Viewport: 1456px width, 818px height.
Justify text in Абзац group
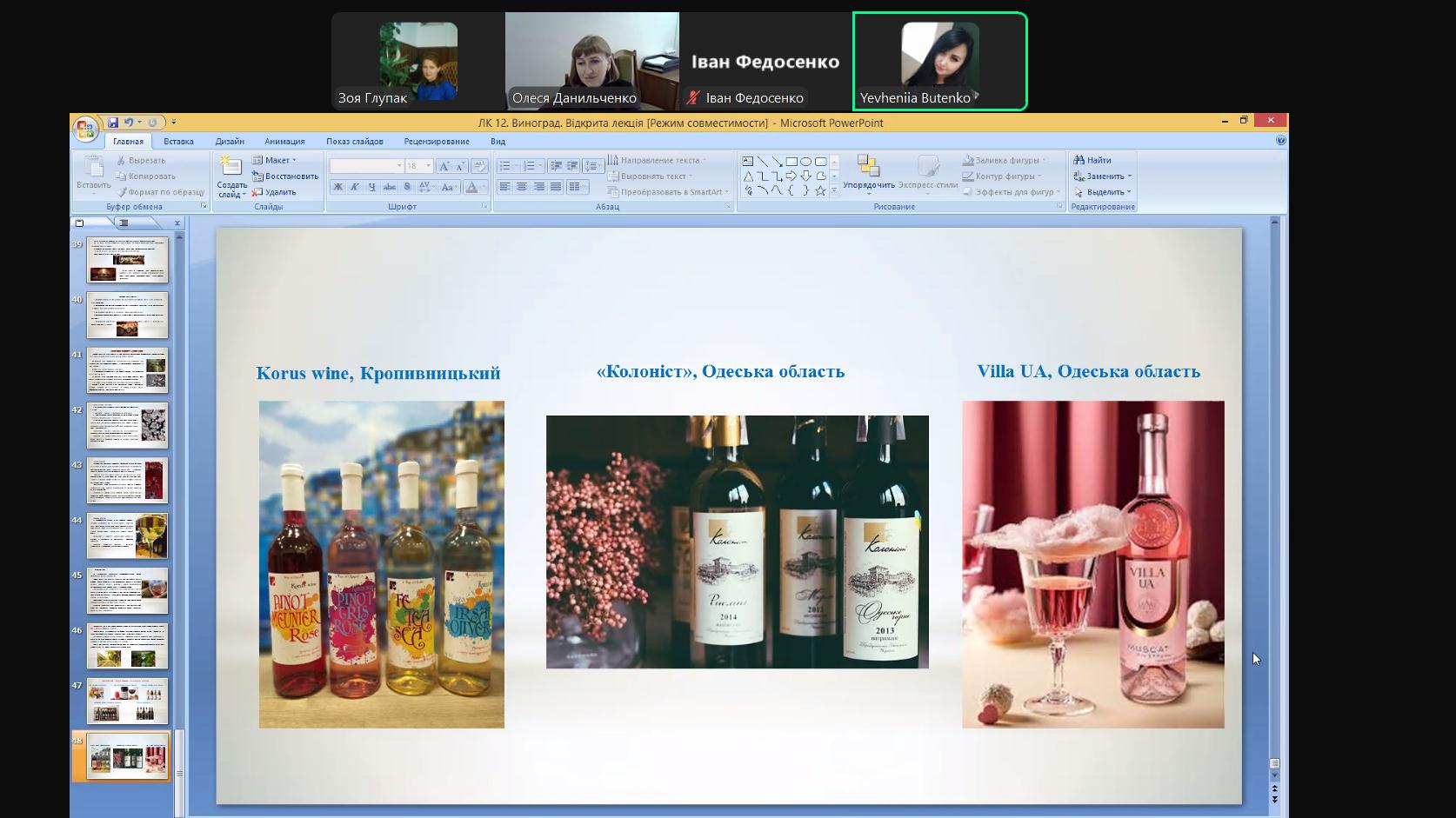556,187
